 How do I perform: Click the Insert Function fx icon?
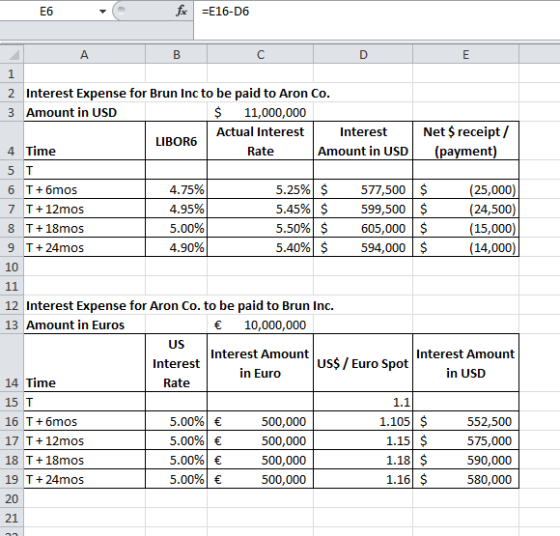(x=181, y=11)
